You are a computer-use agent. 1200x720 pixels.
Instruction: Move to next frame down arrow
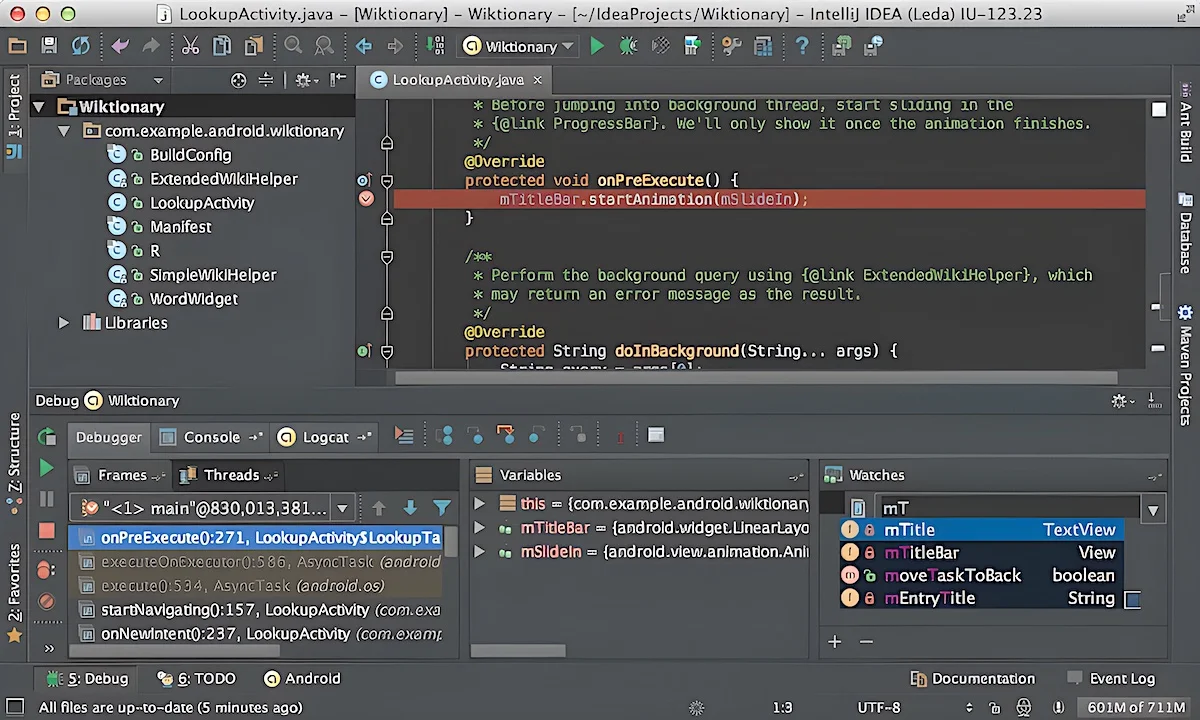pos(410,508)
